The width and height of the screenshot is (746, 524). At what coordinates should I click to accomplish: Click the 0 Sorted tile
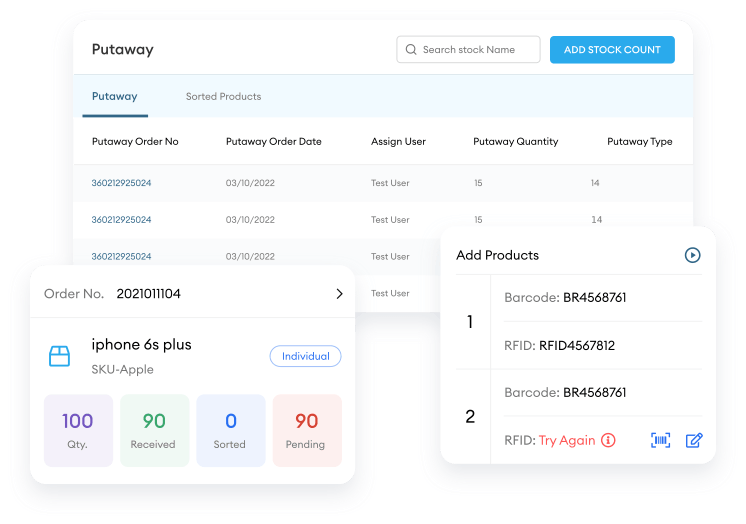[231, 430]
